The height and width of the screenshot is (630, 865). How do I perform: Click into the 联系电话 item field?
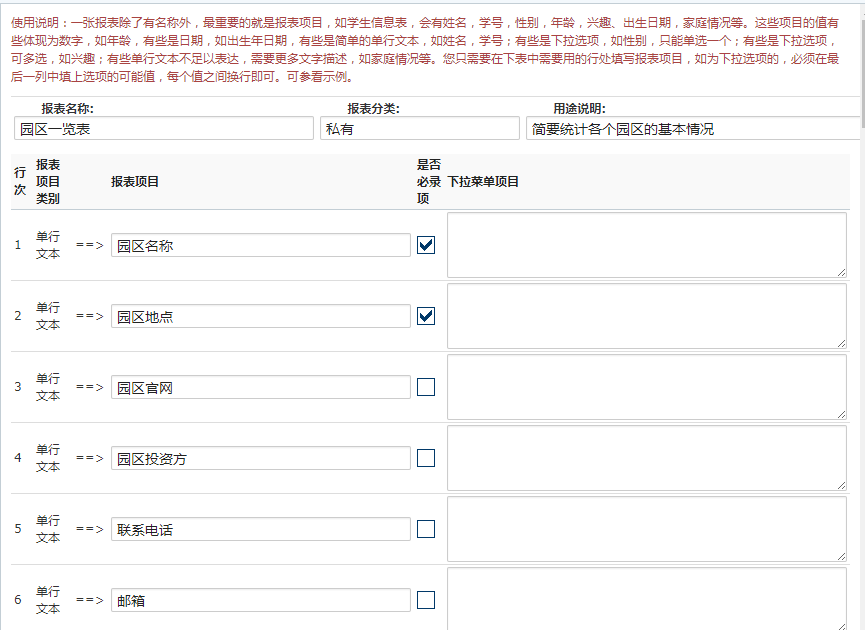point(260,529)
